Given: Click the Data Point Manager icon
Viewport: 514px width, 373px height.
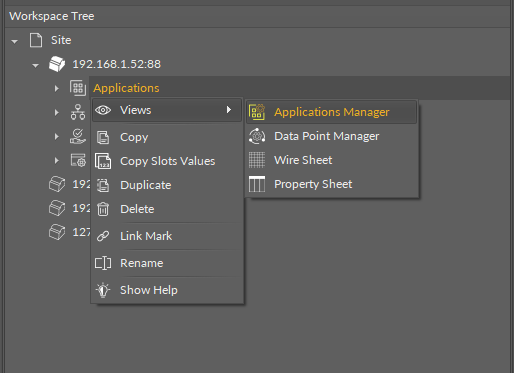Looking at the screenshot, I should (x=257, y=136).
